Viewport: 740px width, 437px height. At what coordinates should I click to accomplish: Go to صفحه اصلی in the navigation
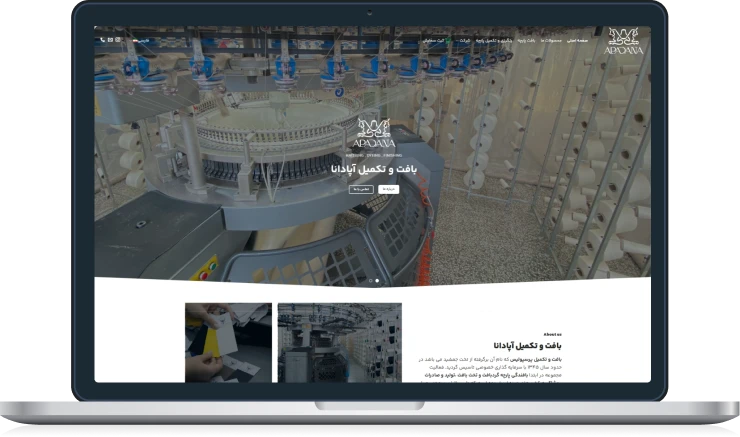(x=580, y=40)
